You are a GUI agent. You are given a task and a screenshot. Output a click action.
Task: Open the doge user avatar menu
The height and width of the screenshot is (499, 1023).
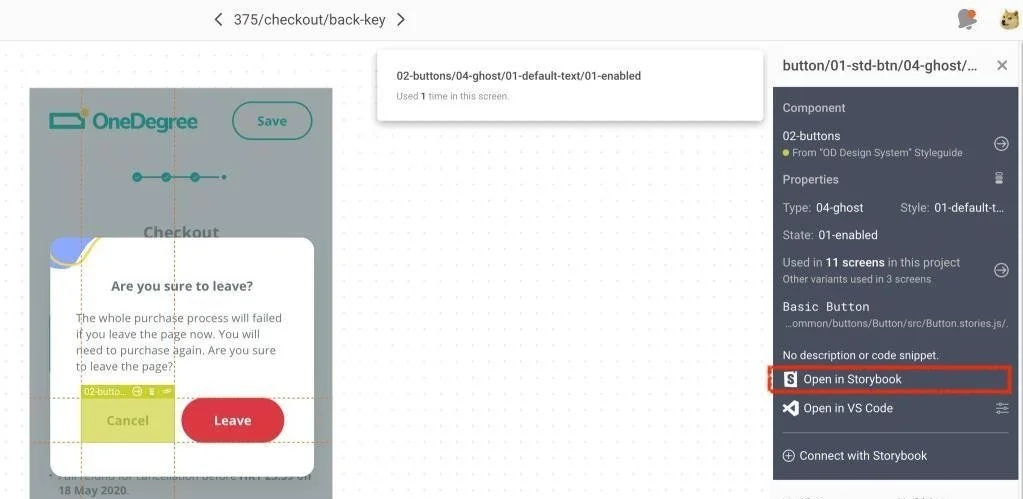tap(1009, 20)
